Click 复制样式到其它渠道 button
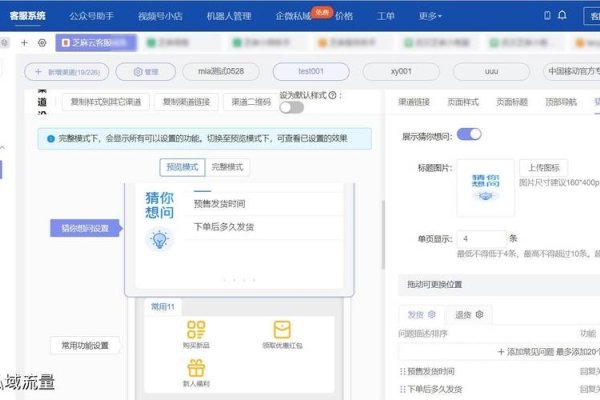 (106, 102)
